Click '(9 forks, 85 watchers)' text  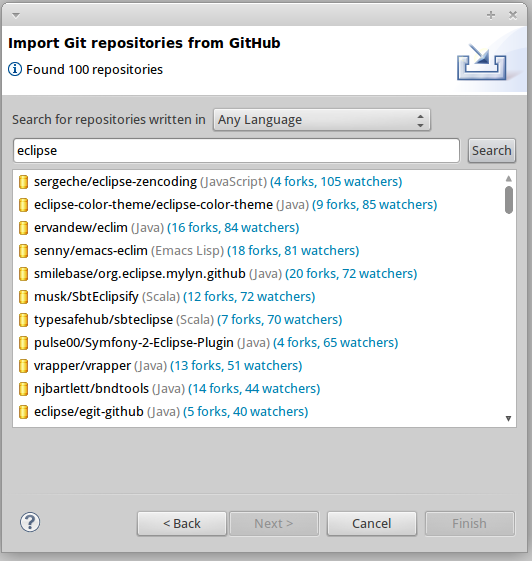[375, 205]
